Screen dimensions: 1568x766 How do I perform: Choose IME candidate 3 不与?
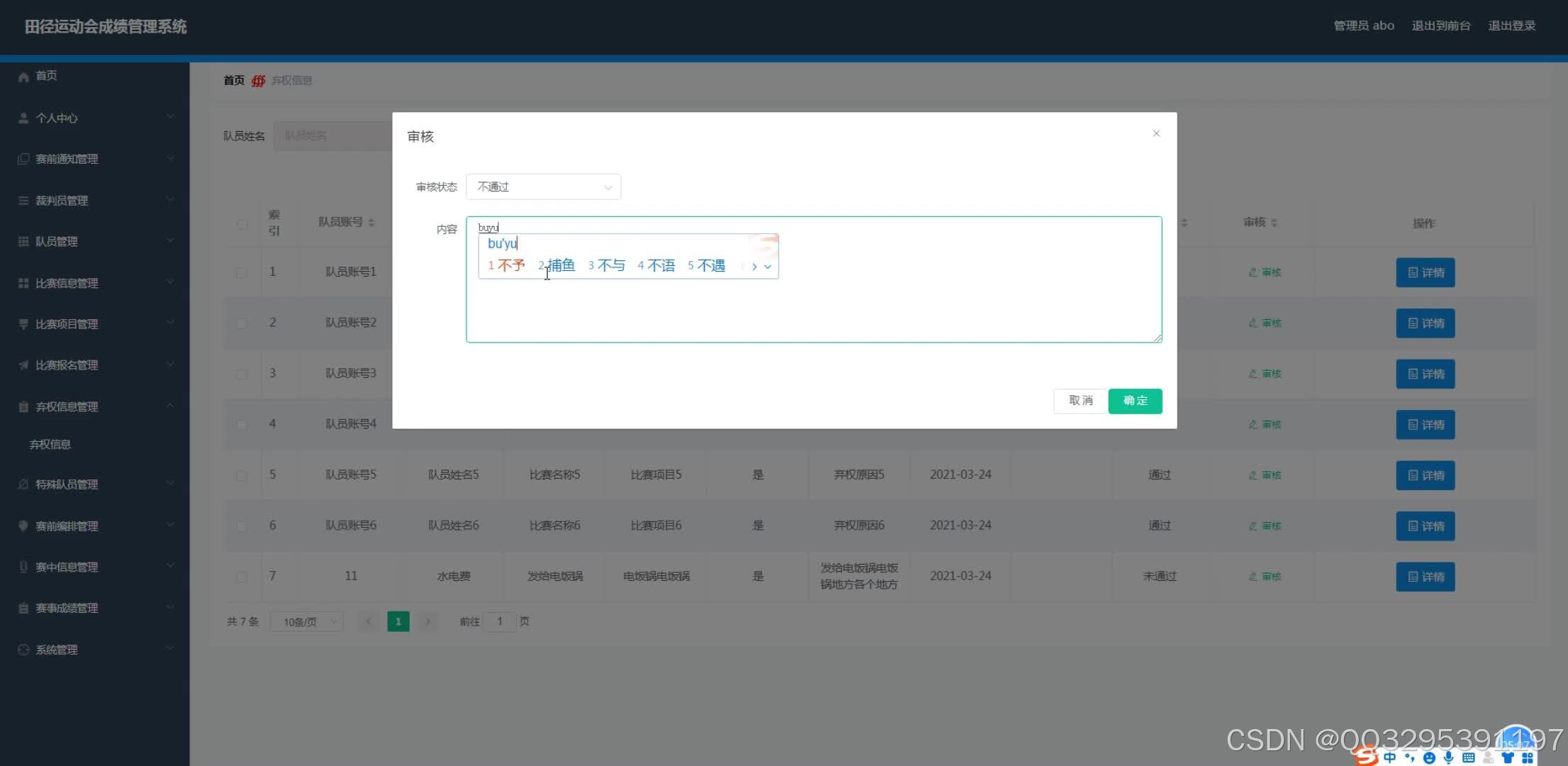coord(607,266)
